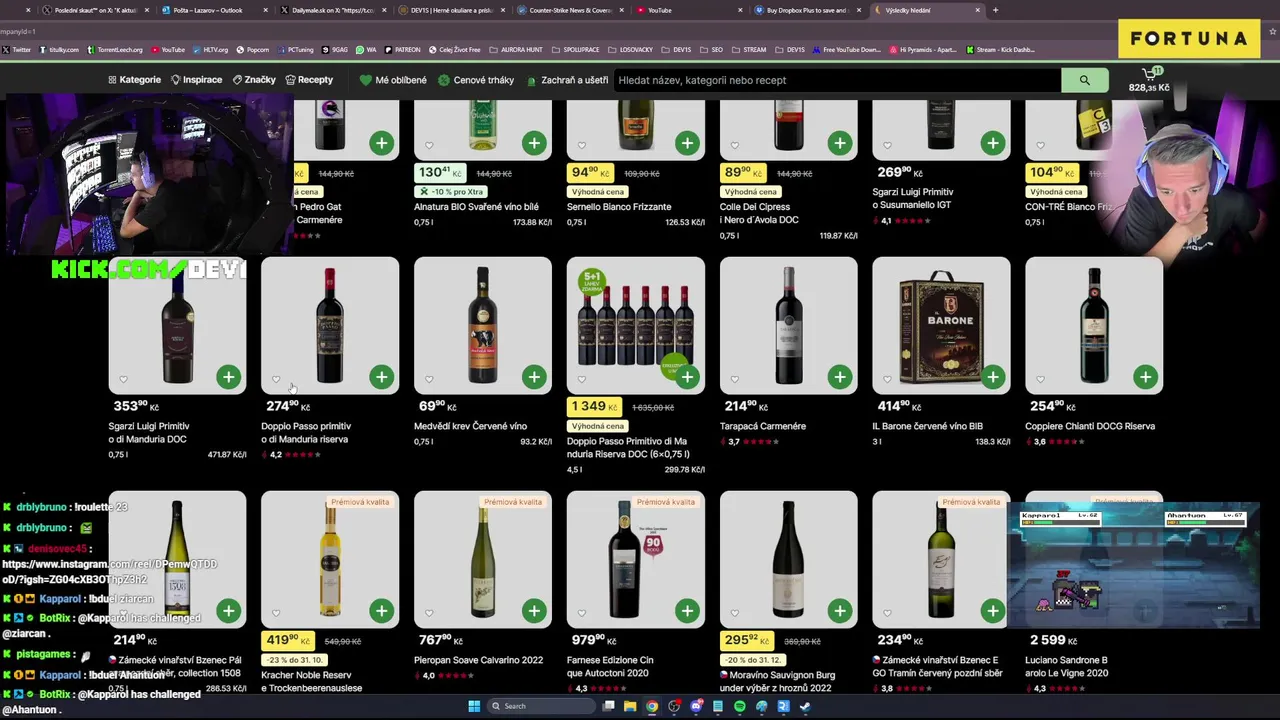Open the SPOLUPRACE bookmark folder

coord(576,49)
